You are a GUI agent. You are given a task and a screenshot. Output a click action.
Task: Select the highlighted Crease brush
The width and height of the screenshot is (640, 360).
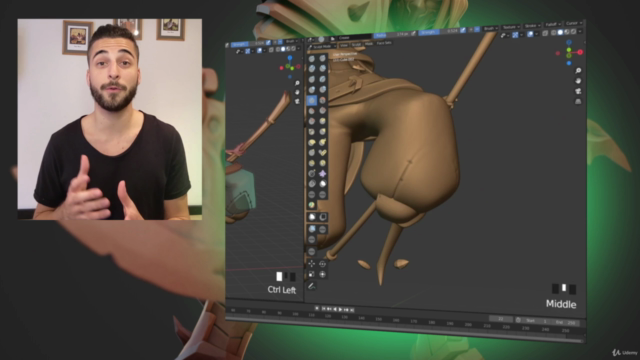point(312,100)
